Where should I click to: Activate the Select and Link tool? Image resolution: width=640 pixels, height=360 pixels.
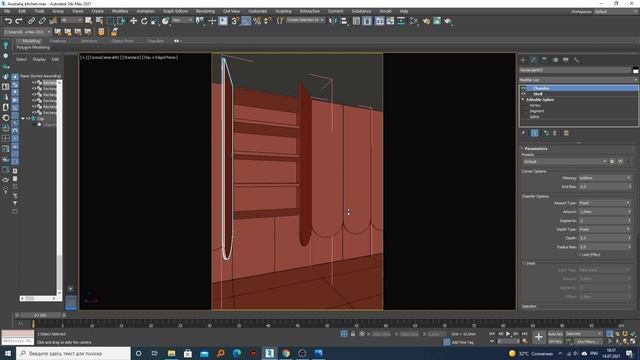(31, 21)
